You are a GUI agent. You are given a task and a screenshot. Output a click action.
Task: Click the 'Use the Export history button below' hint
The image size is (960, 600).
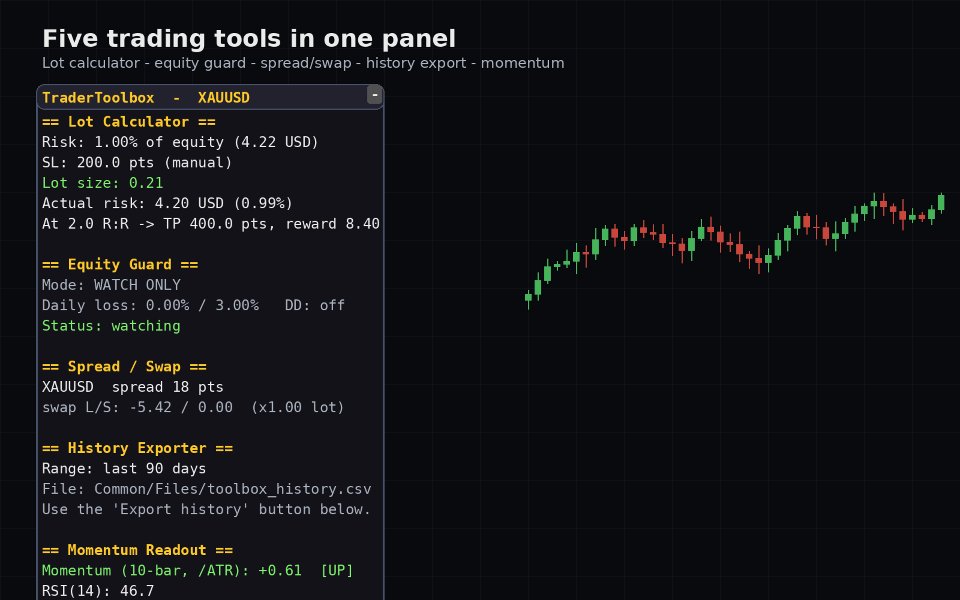click(x=206, y=509)
